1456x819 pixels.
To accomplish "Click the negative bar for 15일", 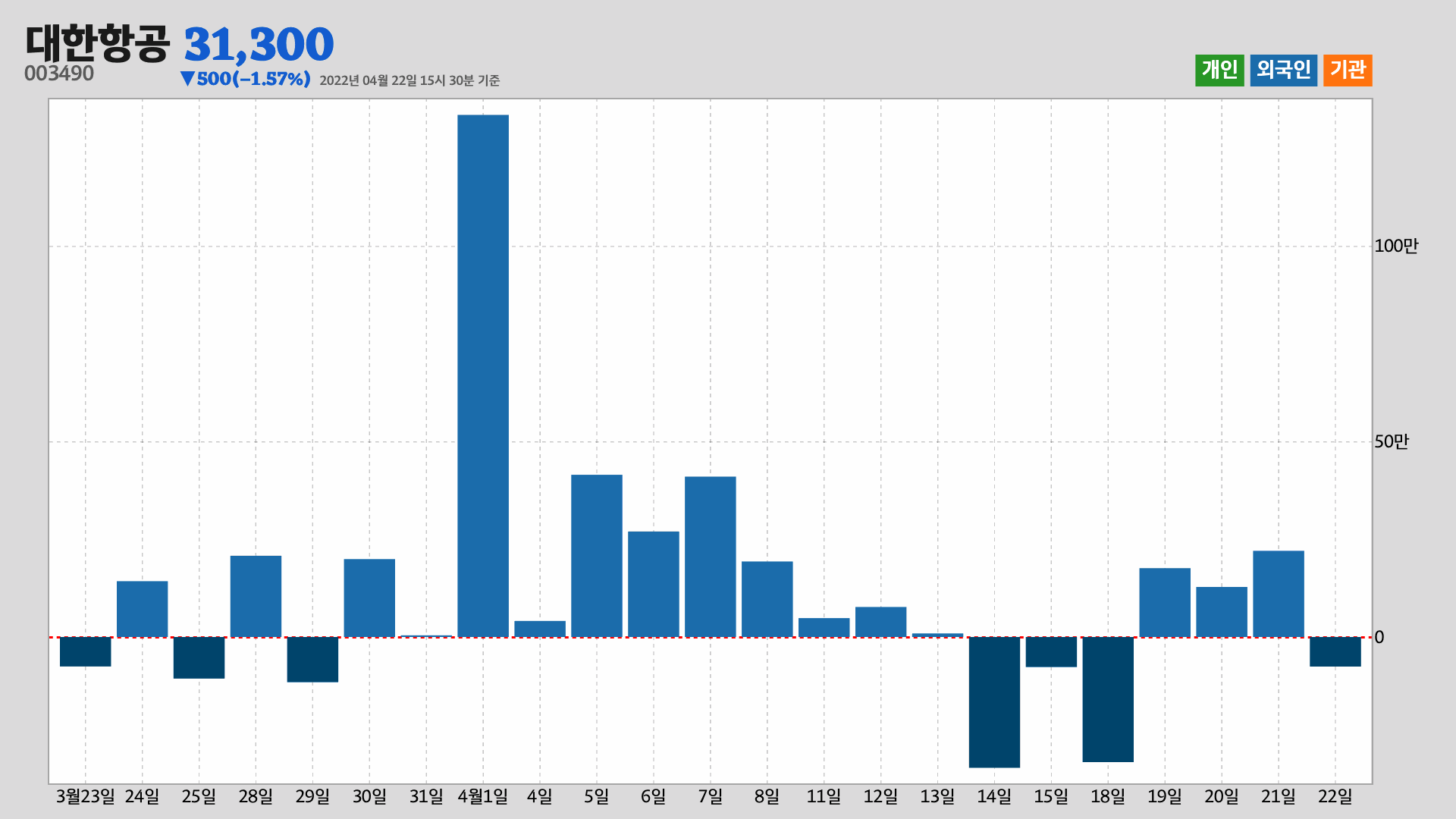I will point(1051,652).
